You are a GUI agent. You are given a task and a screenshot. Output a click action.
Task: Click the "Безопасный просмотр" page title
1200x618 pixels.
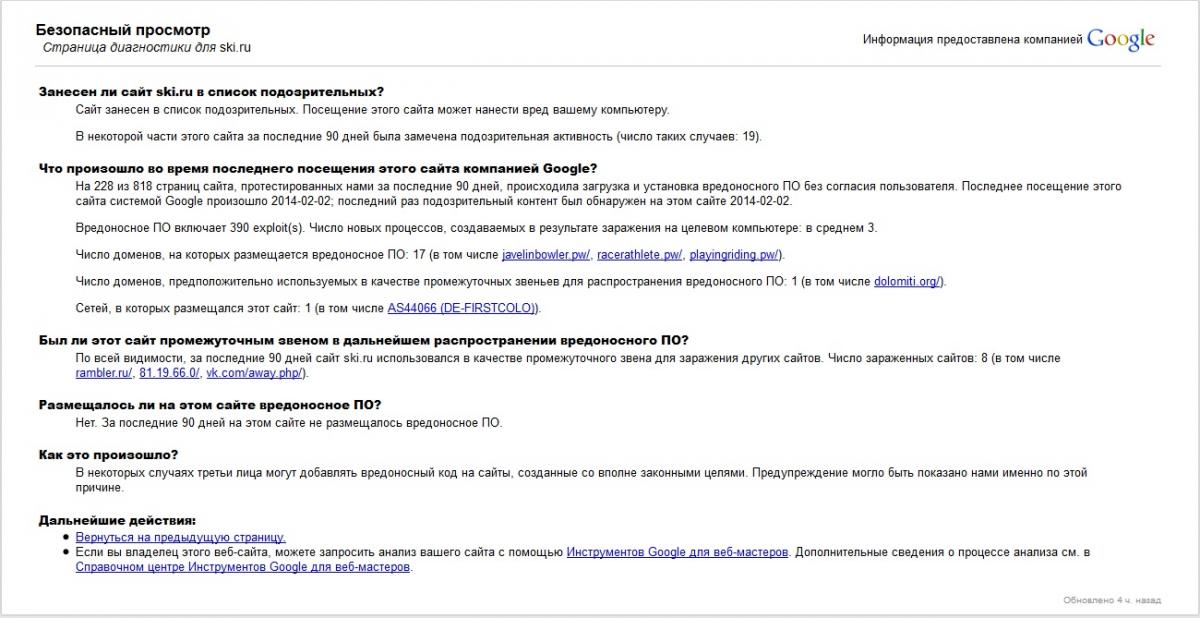(123, 30)
